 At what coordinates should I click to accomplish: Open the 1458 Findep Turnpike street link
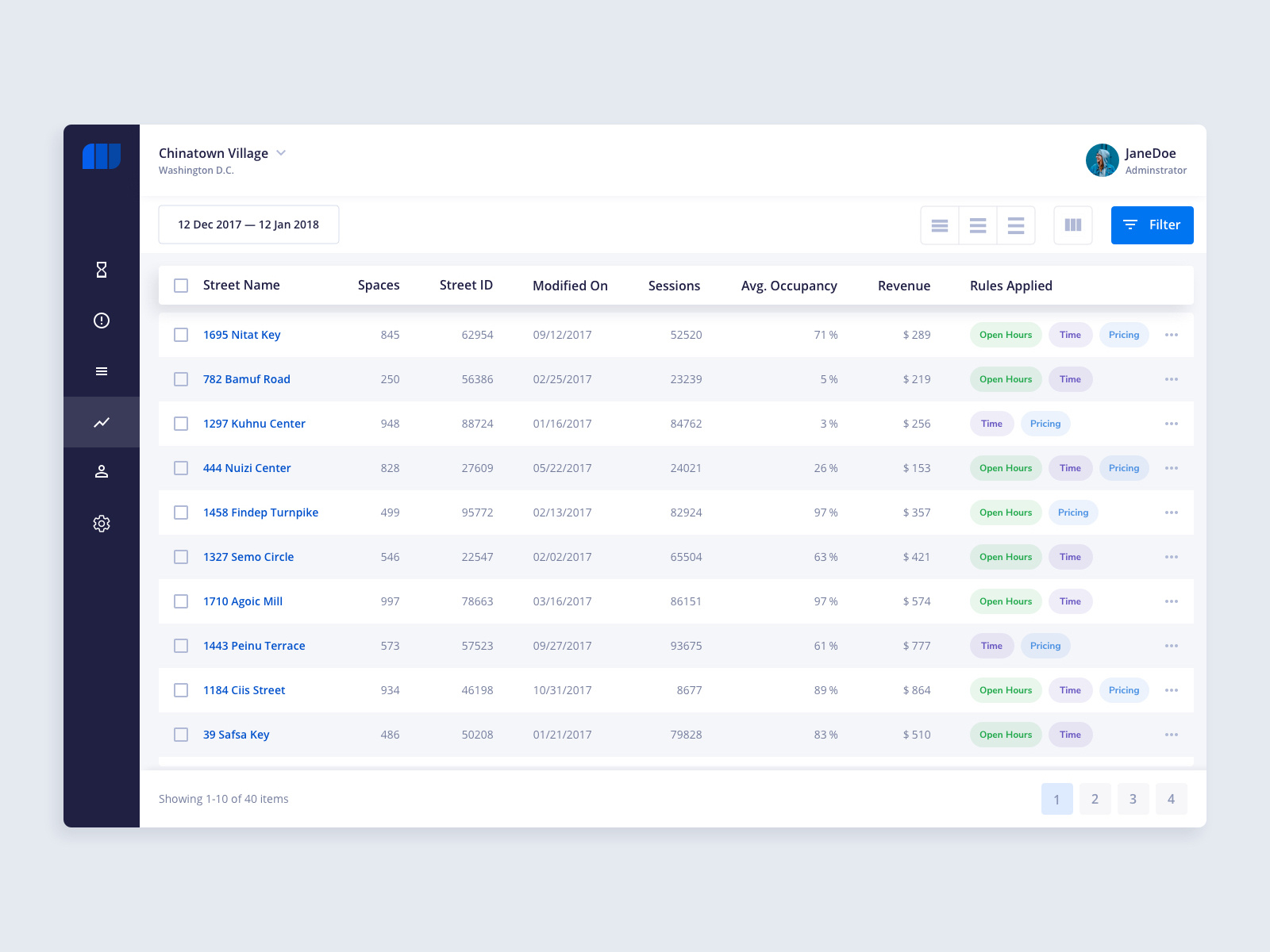[x=260, y=512]
